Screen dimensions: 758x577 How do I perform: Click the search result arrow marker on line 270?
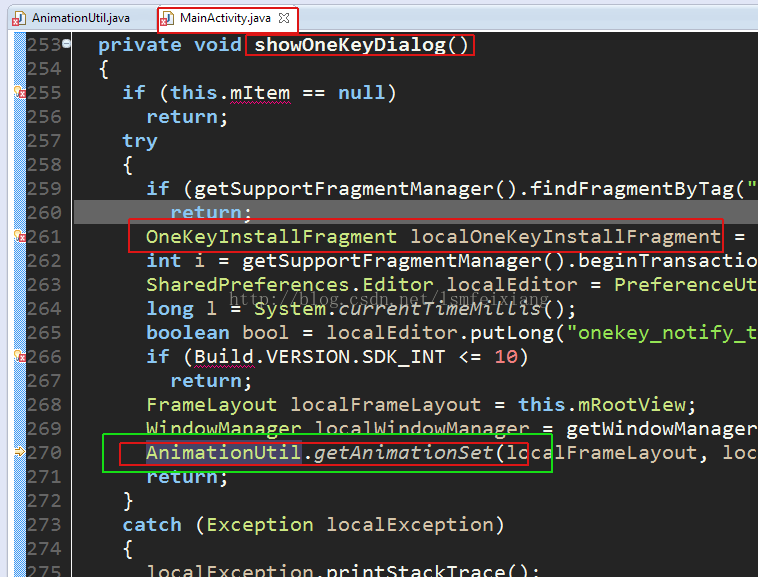(20, 452)
